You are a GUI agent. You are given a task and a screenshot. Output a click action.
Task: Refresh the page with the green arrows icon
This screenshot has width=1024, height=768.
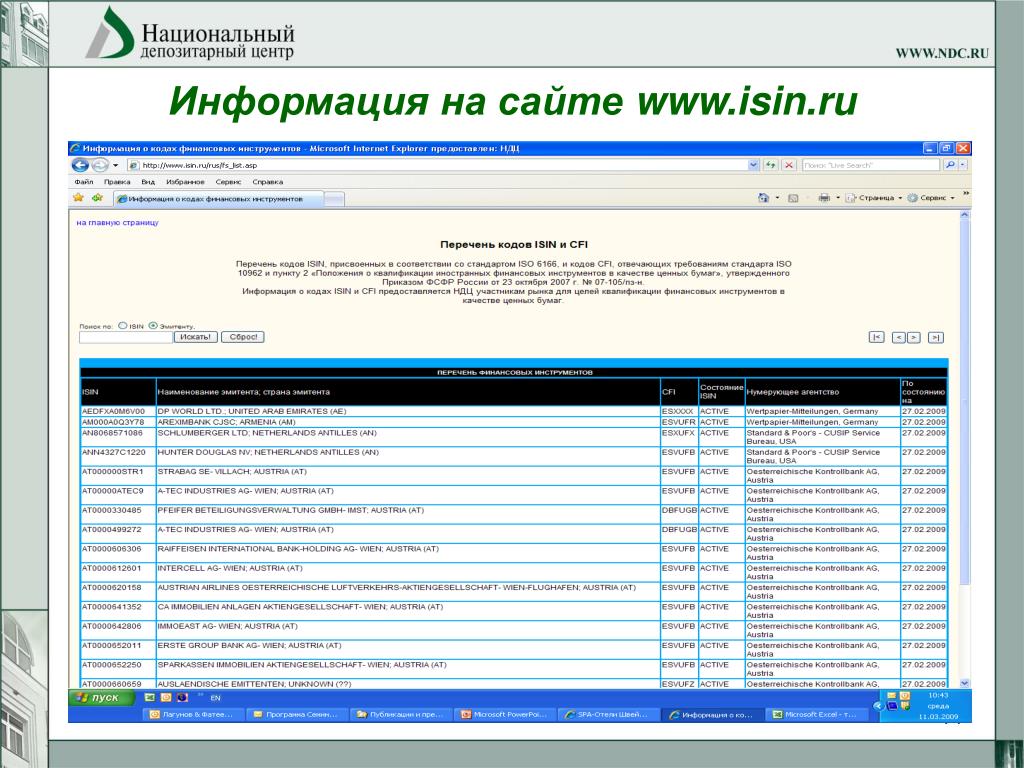pyautogui.click(x=771, y=165)
